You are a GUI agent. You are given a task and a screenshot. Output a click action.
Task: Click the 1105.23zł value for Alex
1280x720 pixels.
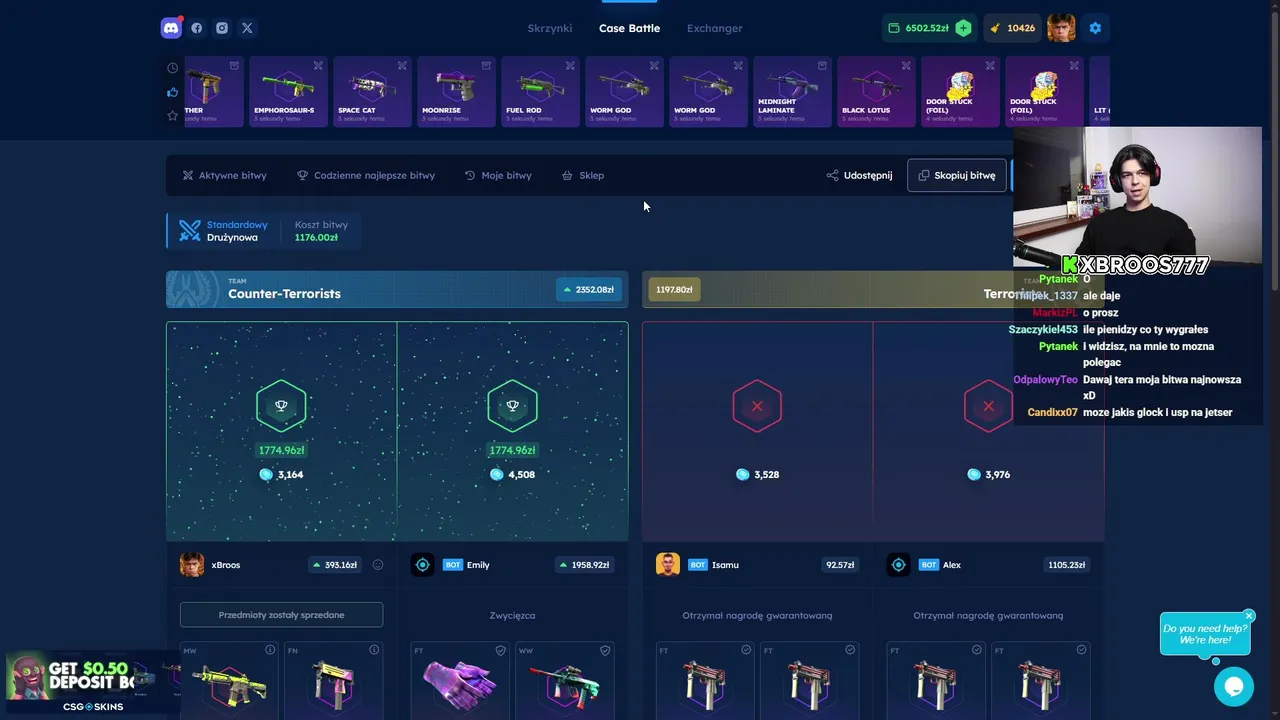[x=1066, y=565]
